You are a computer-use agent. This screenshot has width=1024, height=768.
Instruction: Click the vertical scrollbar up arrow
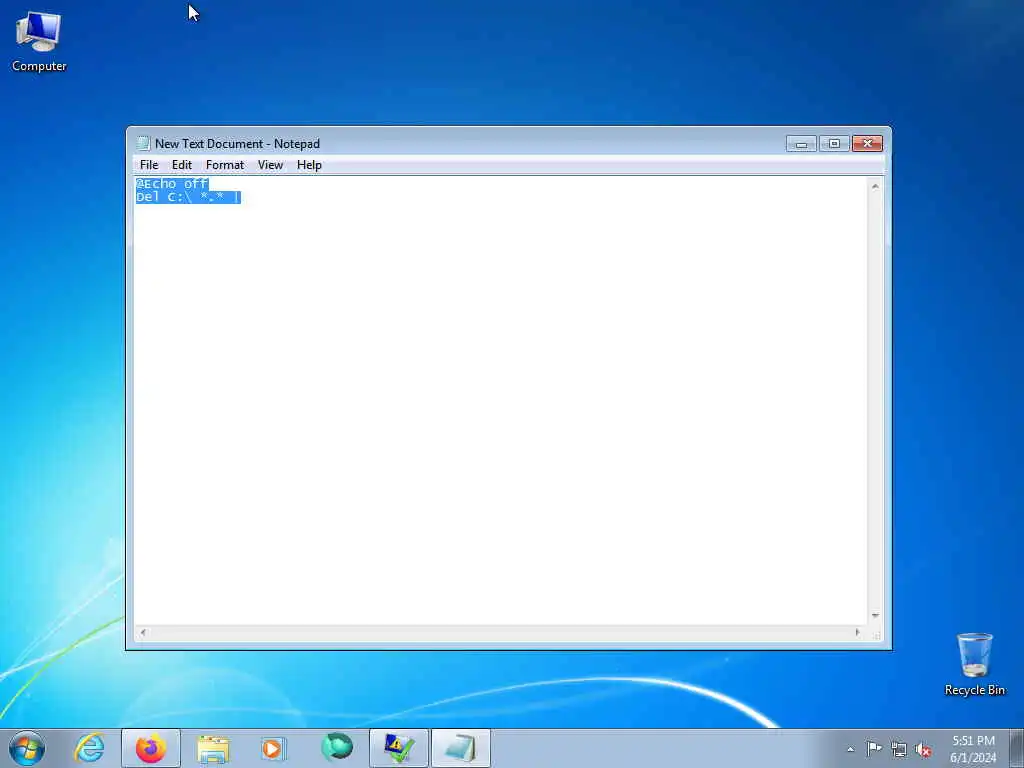(x=875, y=187)
